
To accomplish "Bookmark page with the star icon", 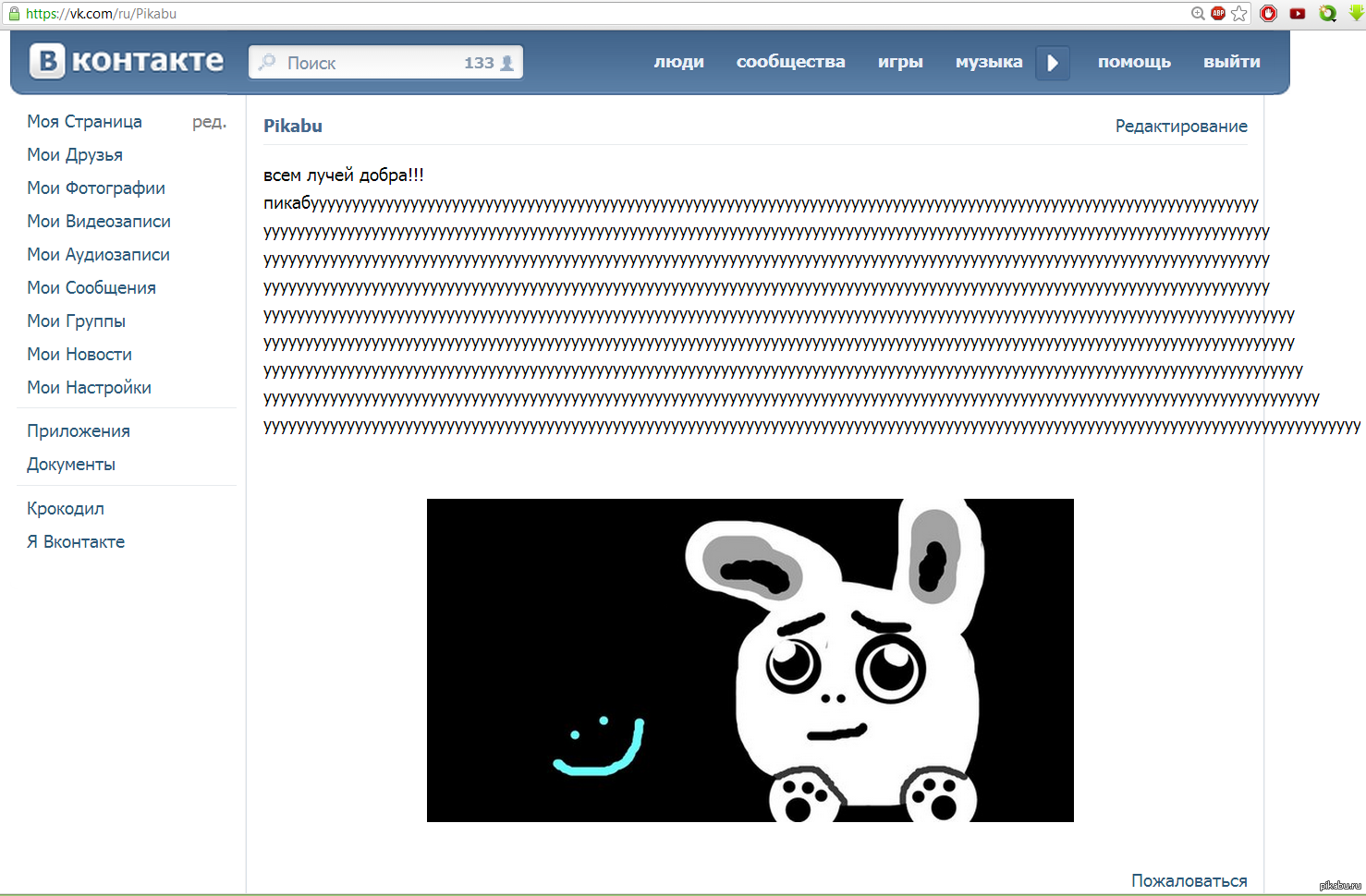I will [x=1239, y=13].
